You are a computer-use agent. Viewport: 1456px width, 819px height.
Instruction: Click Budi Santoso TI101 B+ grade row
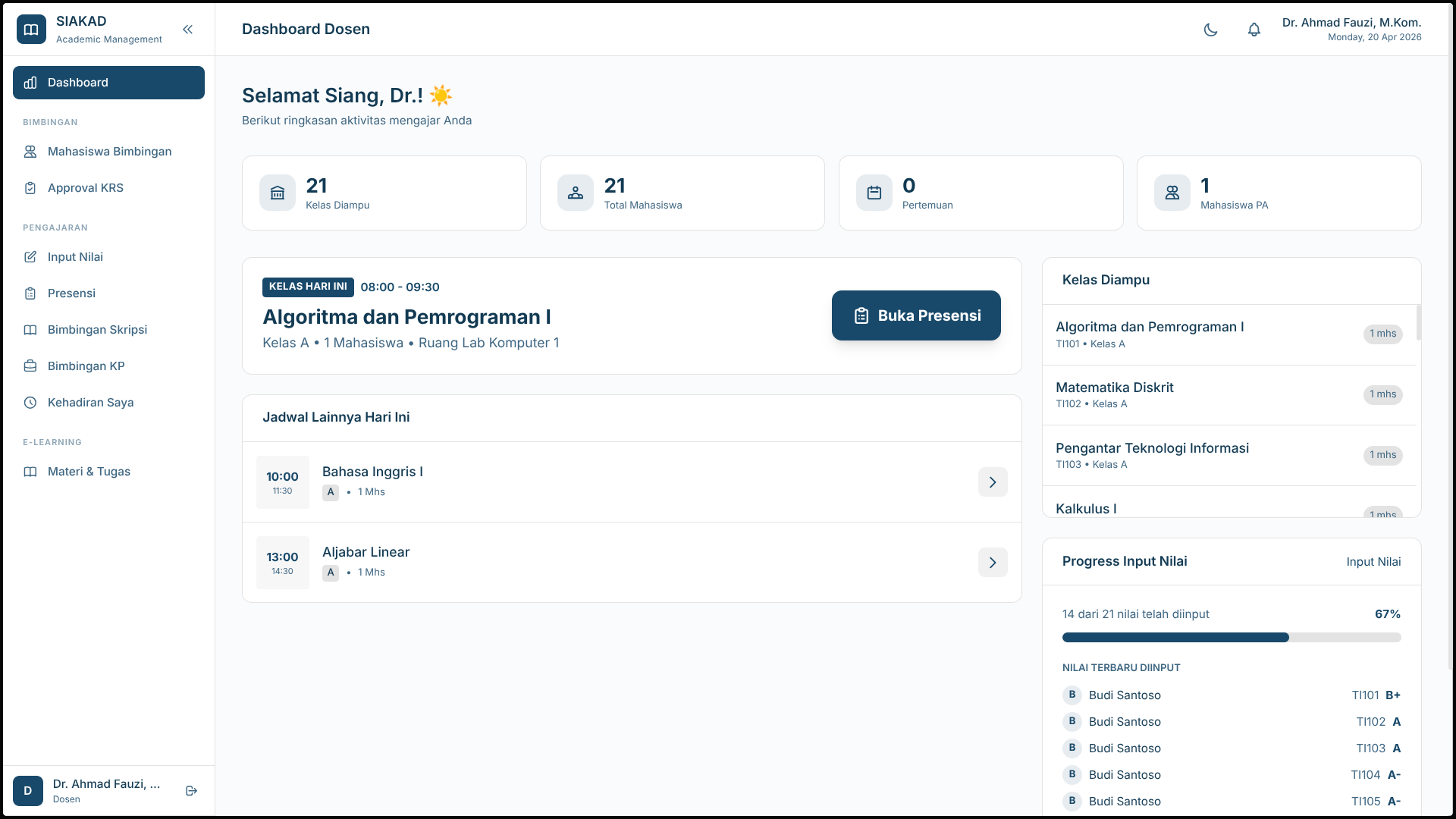coord(1232,695)
